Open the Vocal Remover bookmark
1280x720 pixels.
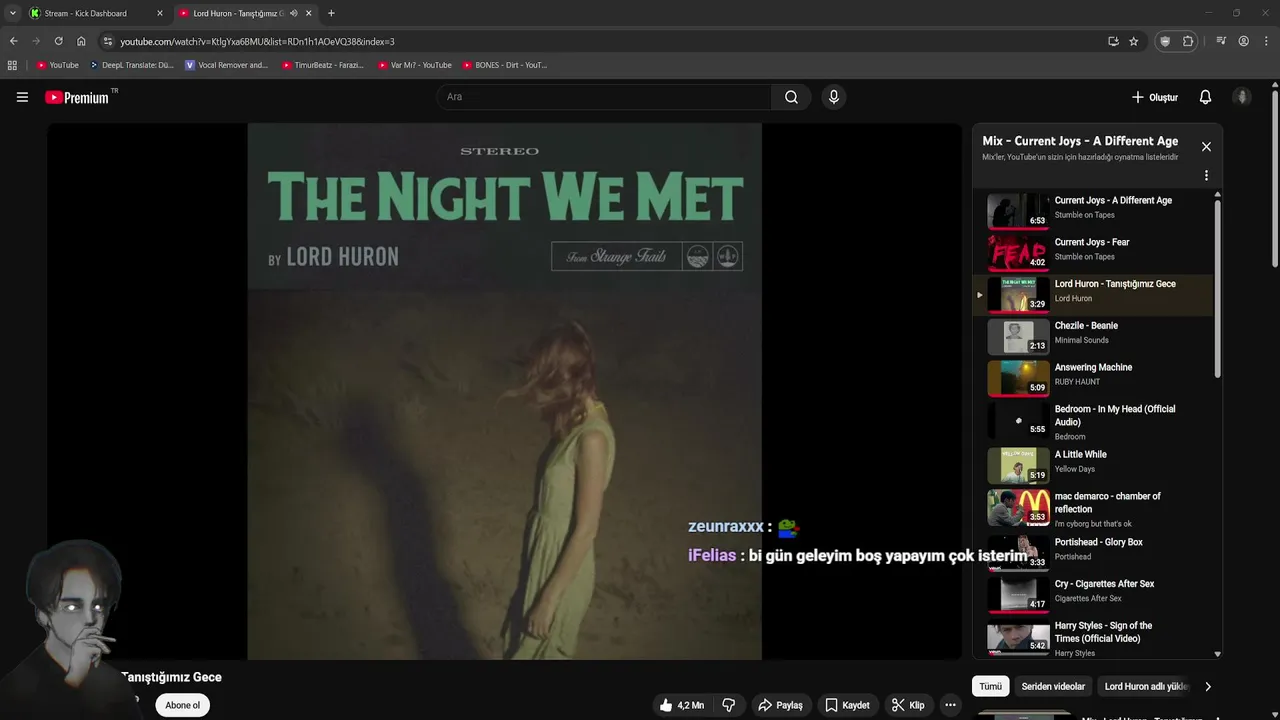tap(226, 65)
